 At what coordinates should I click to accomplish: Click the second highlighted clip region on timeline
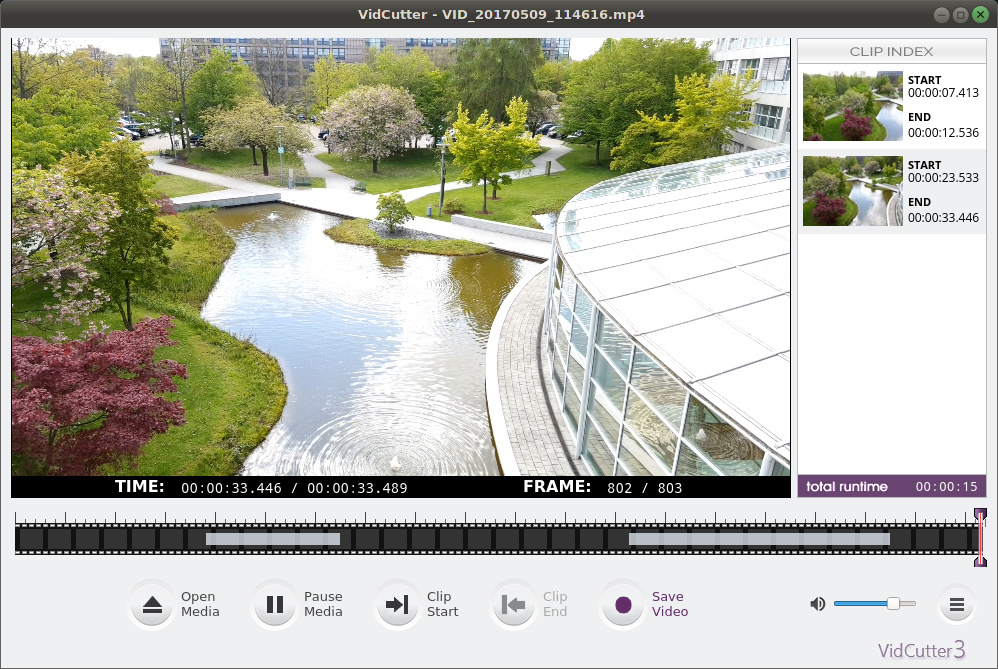758,539
